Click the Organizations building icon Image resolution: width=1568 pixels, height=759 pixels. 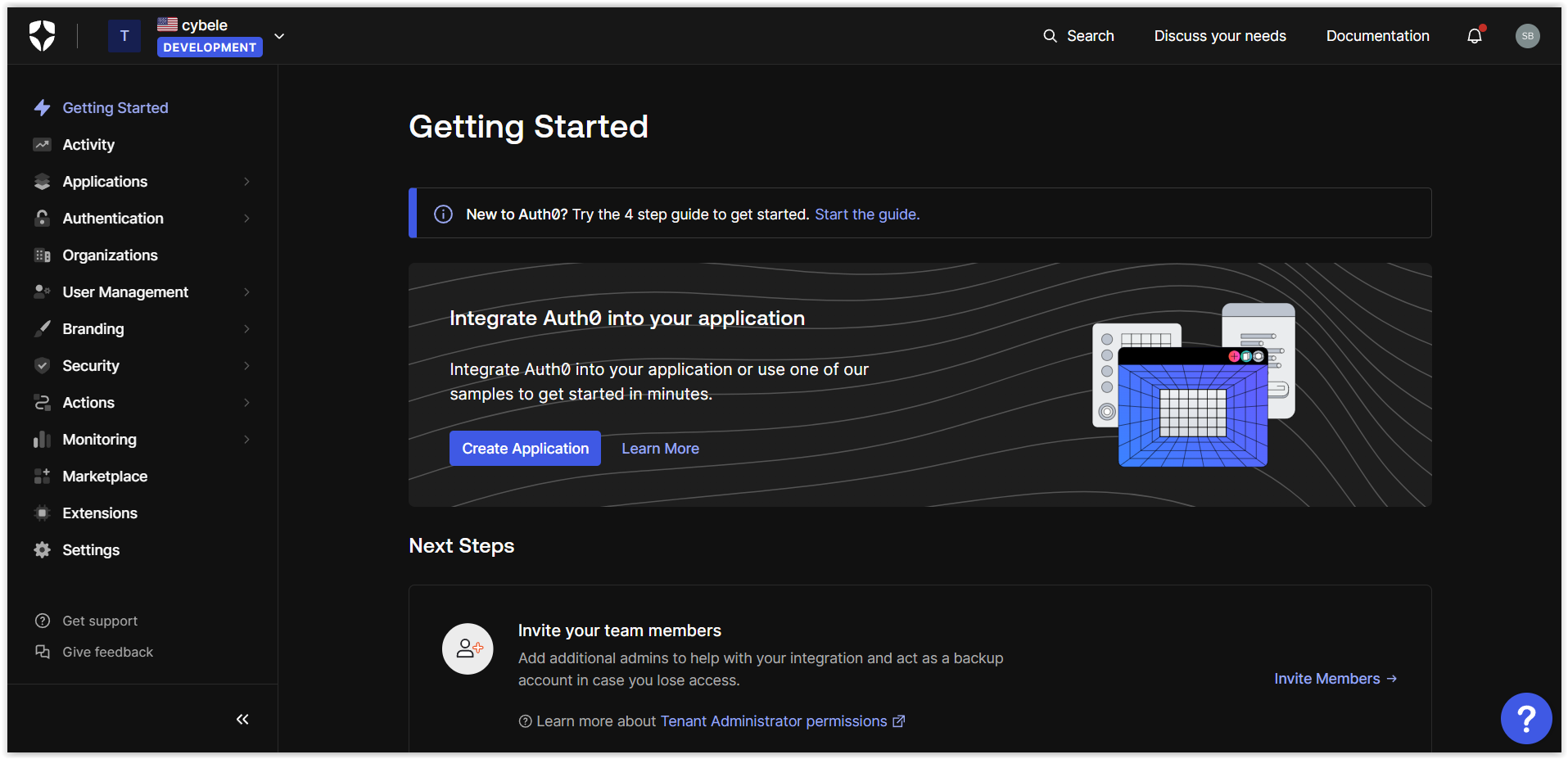coord(43,255)
